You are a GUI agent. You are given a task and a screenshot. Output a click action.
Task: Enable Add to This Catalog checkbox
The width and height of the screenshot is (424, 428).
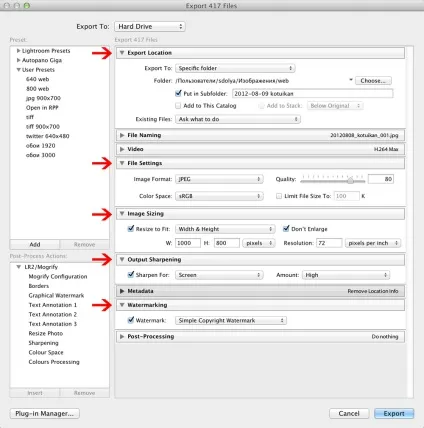[x=178, y=106]
